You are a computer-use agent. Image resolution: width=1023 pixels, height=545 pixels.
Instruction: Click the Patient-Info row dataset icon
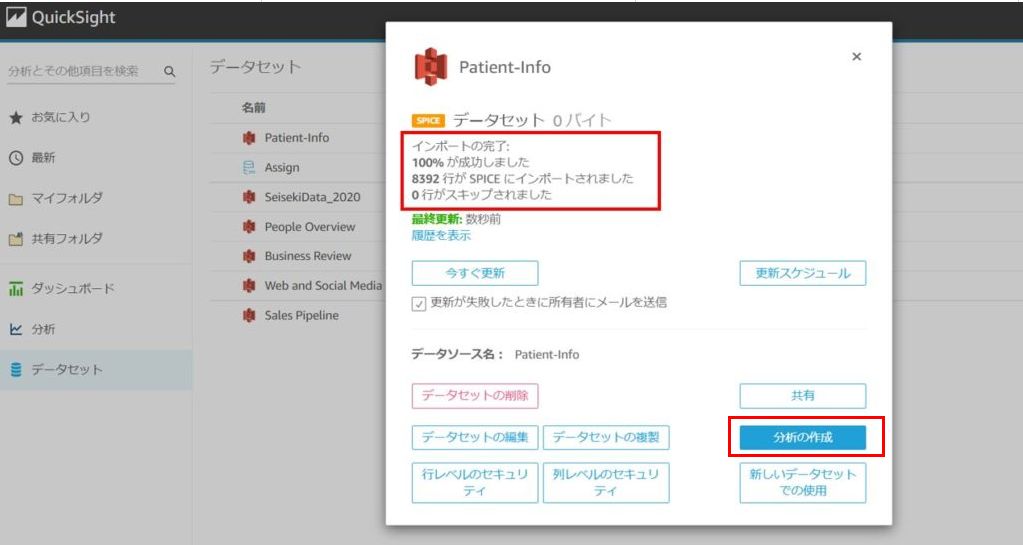[249, 138]
